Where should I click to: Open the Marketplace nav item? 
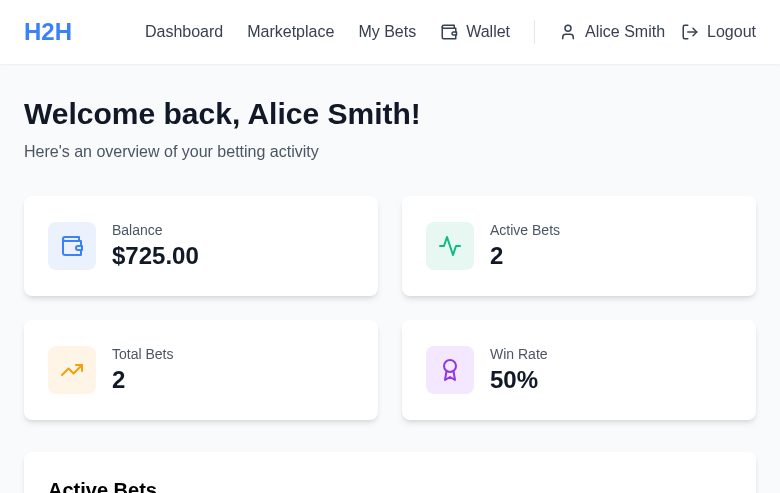click(290, 32)
